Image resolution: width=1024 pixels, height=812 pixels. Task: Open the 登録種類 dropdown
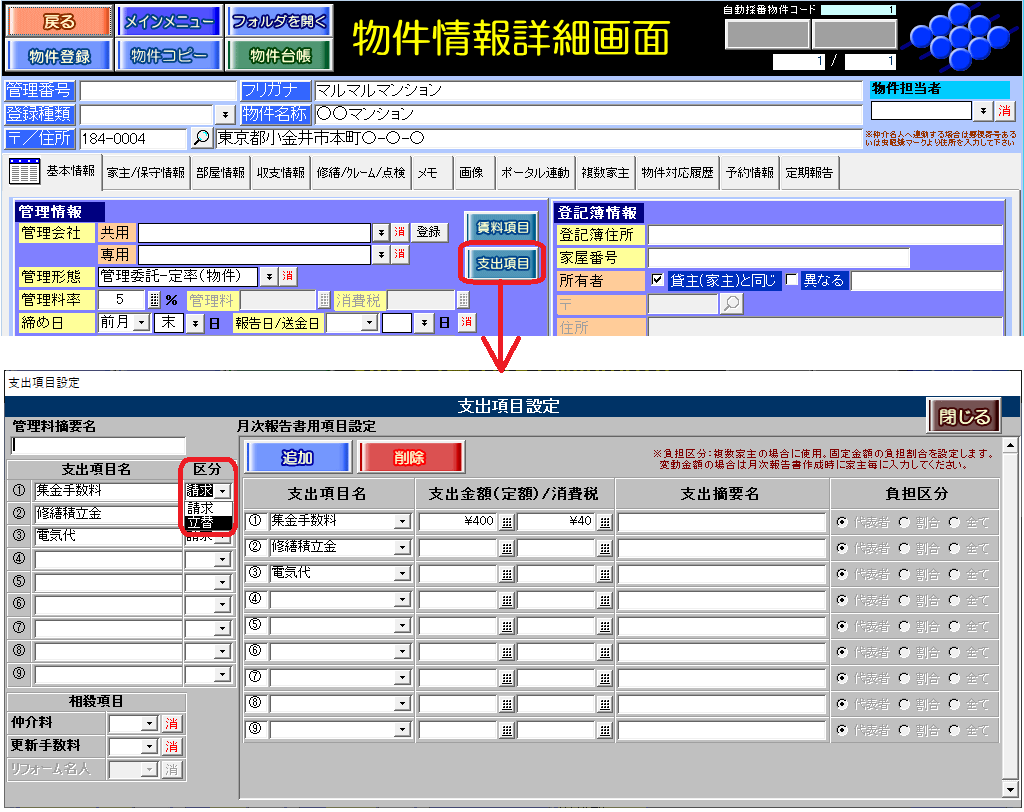coord(225,115)
